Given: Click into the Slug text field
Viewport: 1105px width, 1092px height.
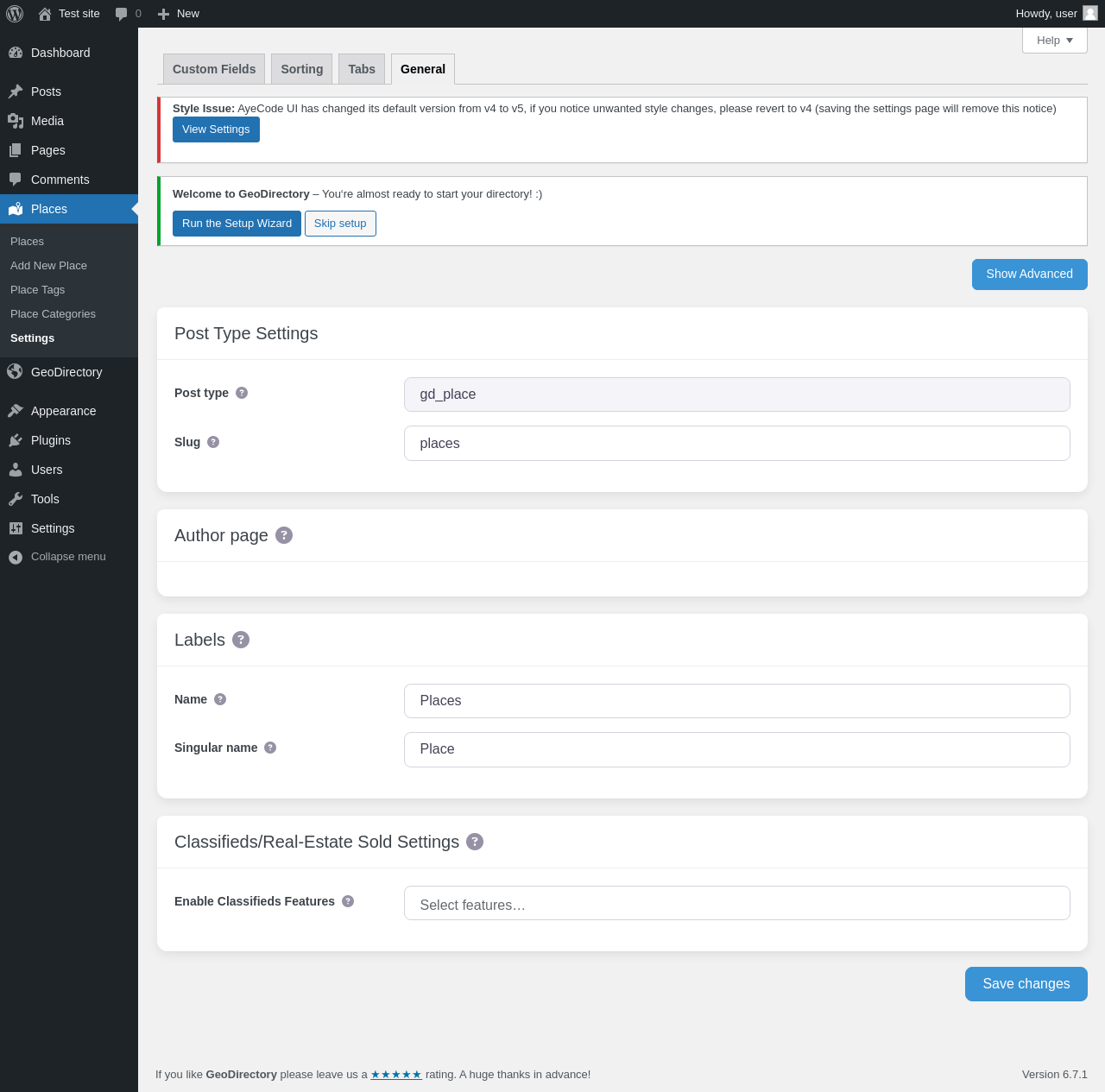Looking at the screenshot, I should pos(737,444).
